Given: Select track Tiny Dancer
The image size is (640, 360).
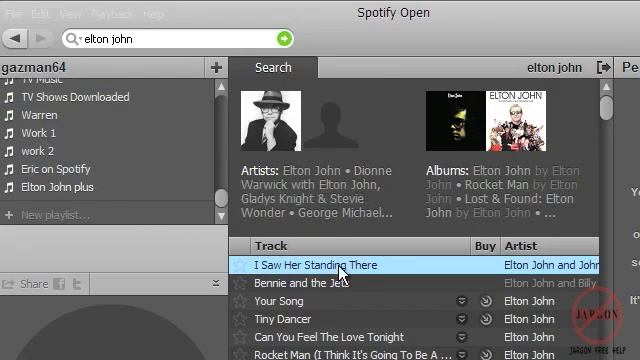Looking at the screenshot, I should (282, 319).
